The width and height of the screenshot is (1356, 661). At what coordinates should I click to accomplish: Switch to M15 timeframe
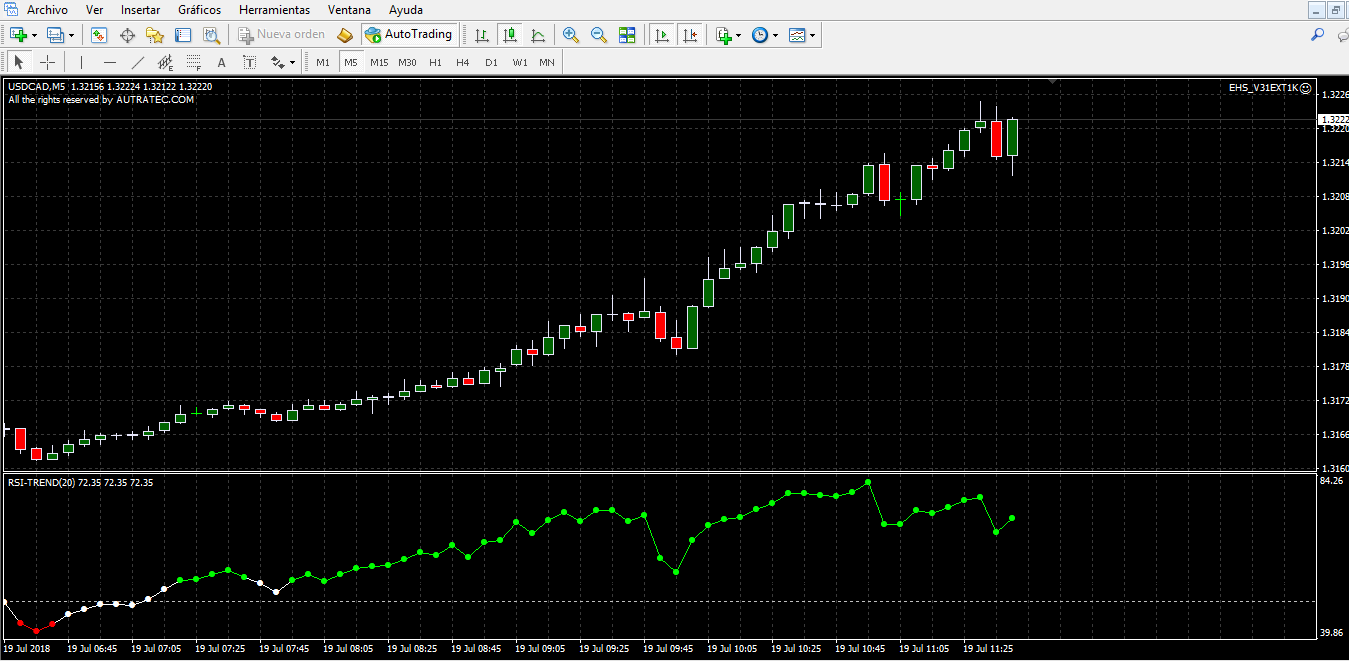pos(379,62)
